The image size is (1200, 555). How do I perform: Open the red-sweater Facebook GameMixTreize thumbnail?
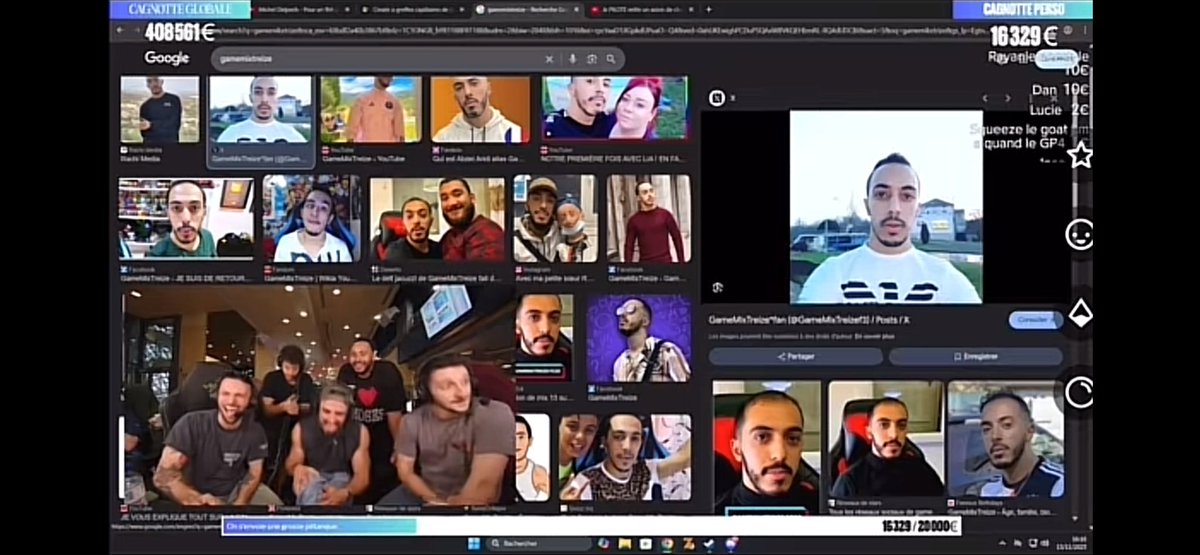tap(648, 219)
